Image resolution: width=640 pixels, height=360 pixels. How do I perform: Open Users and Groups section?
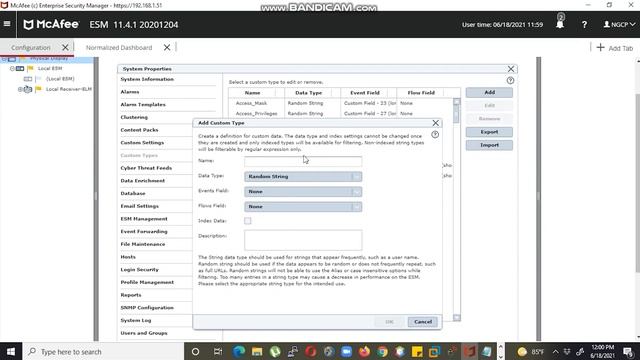pos(144,333)
